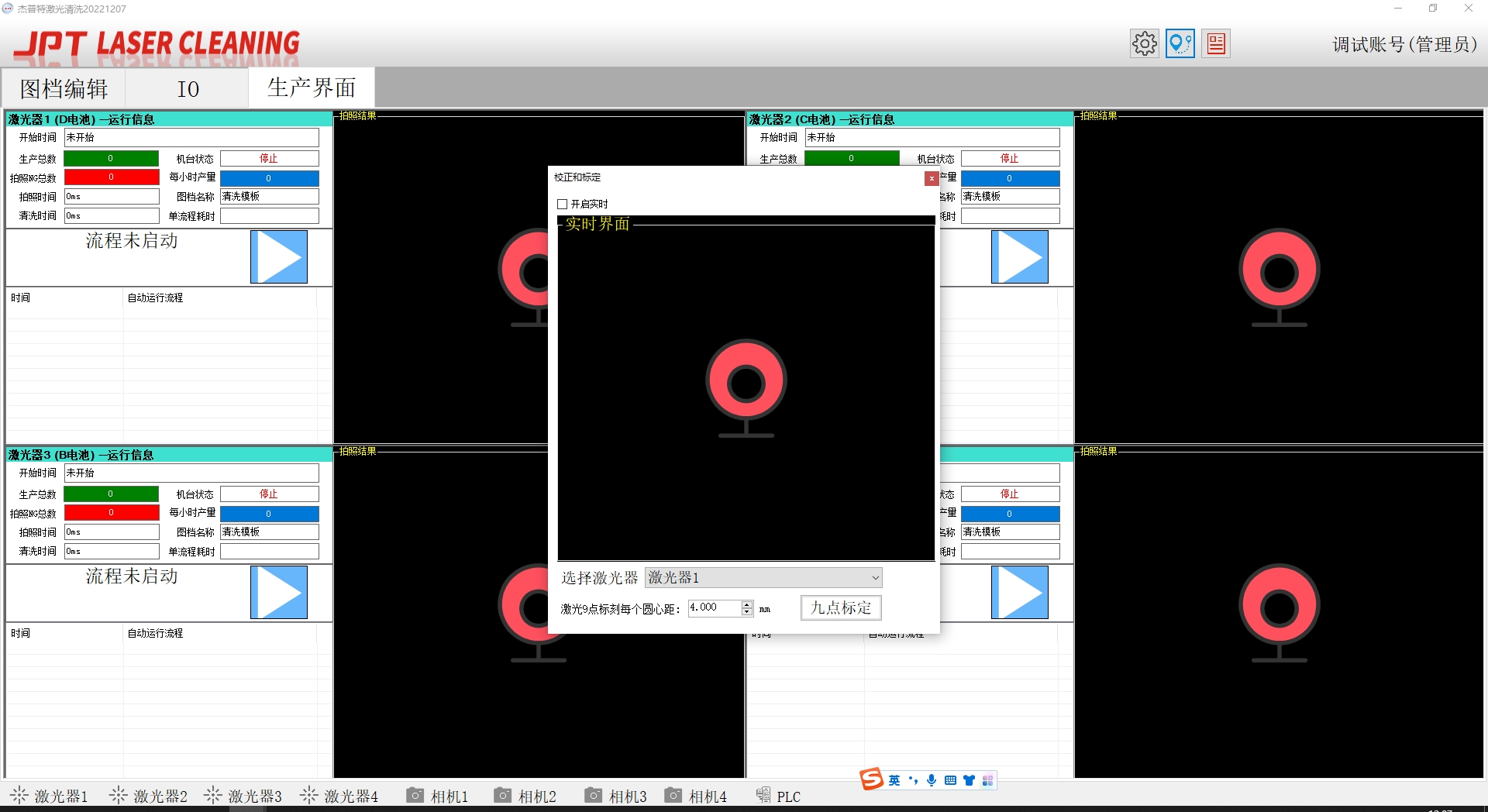Click 激光器2 status icon in bottom bar
The width and height of the screenshot is (1488, 812).
[118, 795]
